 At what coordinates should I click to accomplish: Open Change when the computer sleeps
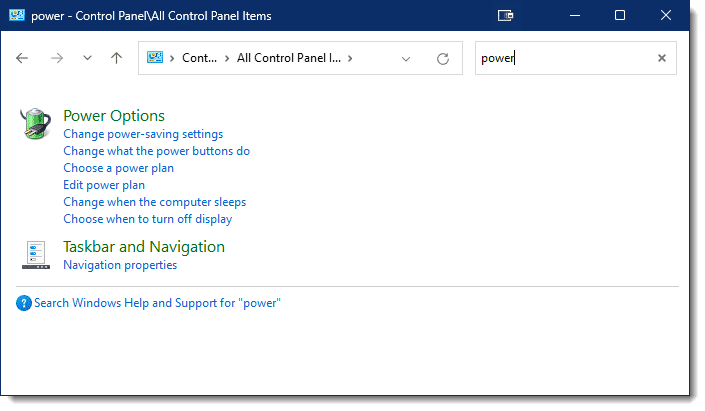(x=155, y=202)
